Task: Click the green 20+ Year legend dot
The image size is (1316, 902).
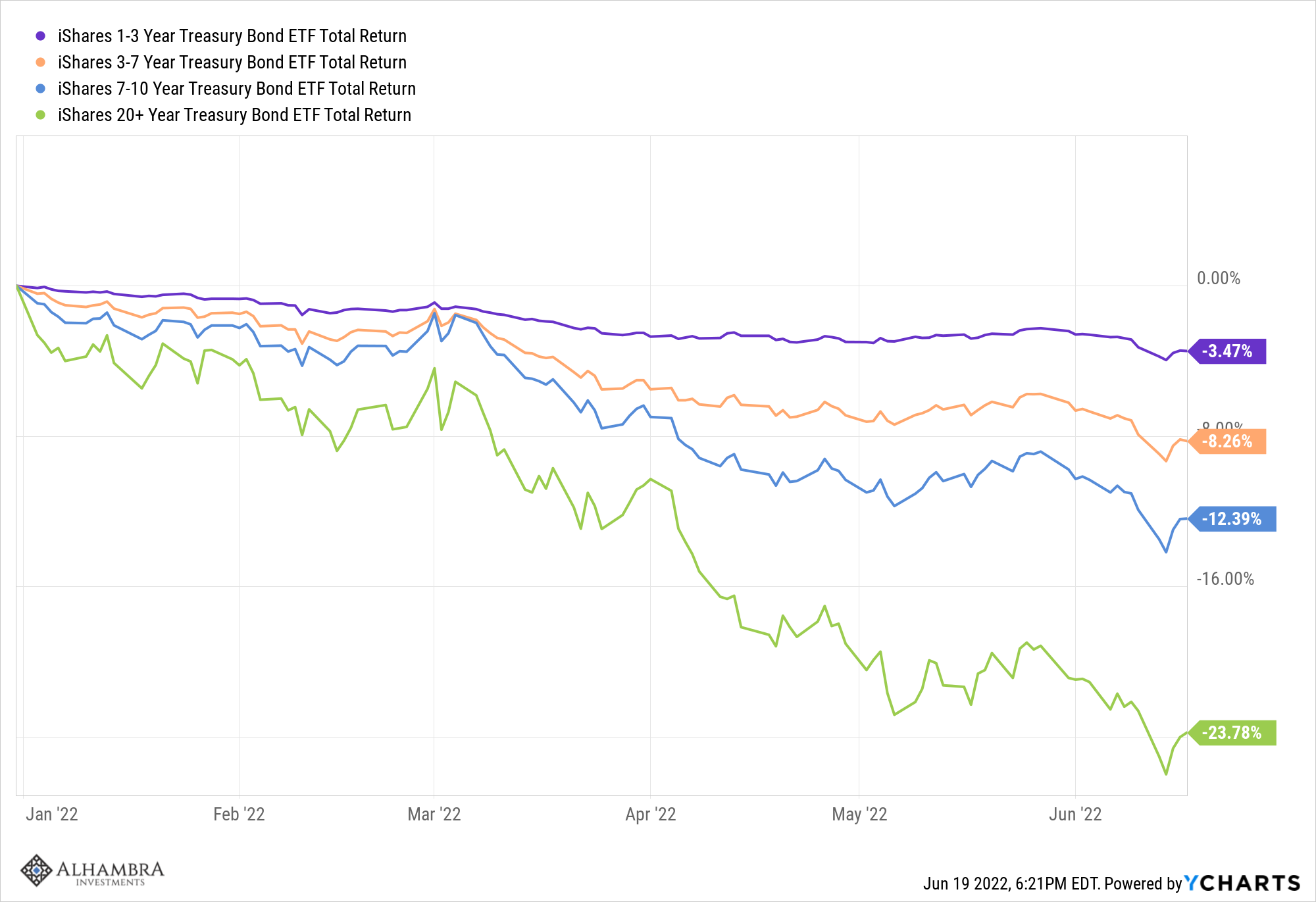Action: coord(40,114)
